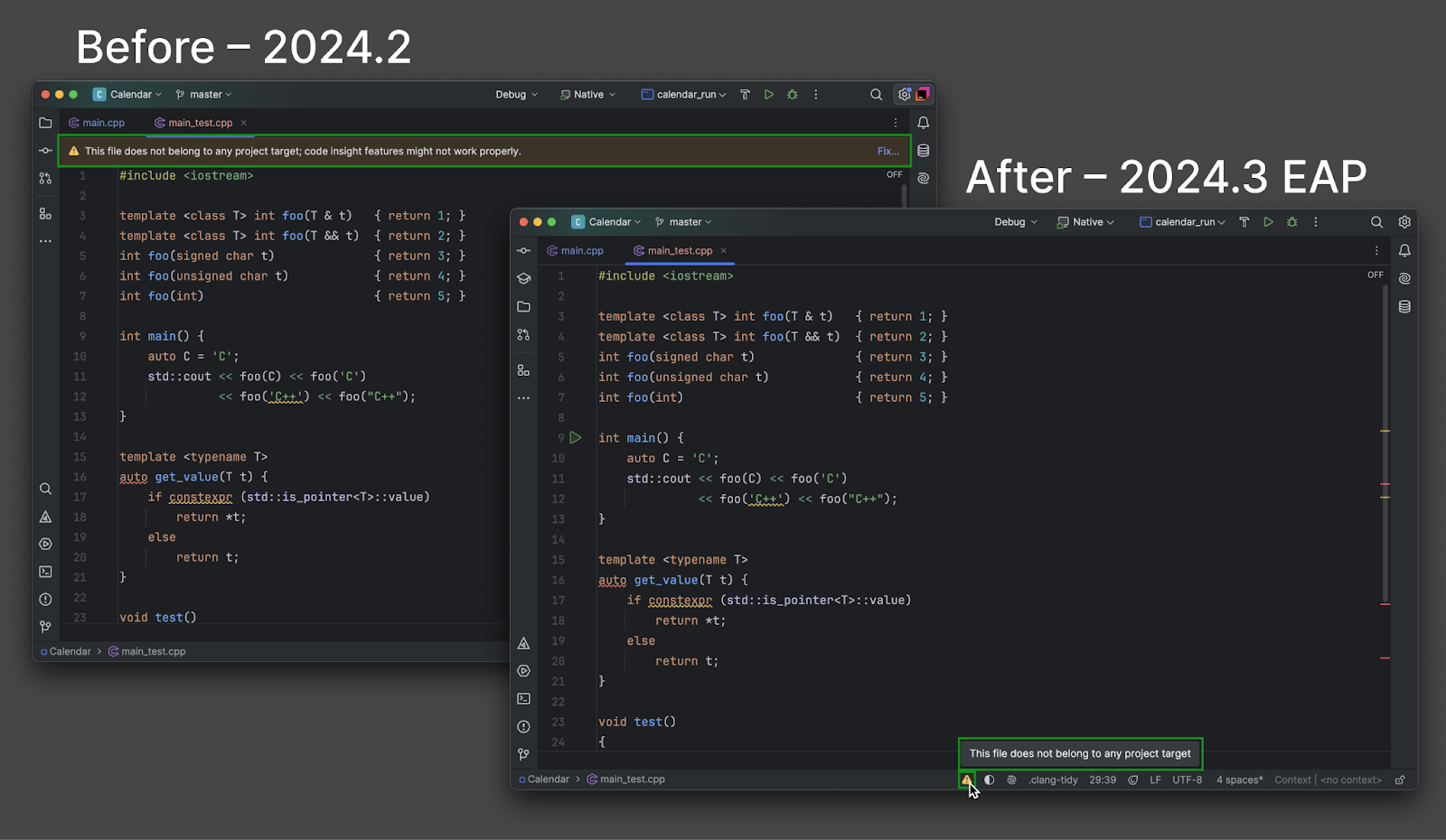The image size is (1446, 840).
Task: Open Learn graduation cap tool in After window
Action: coord(523,278)
